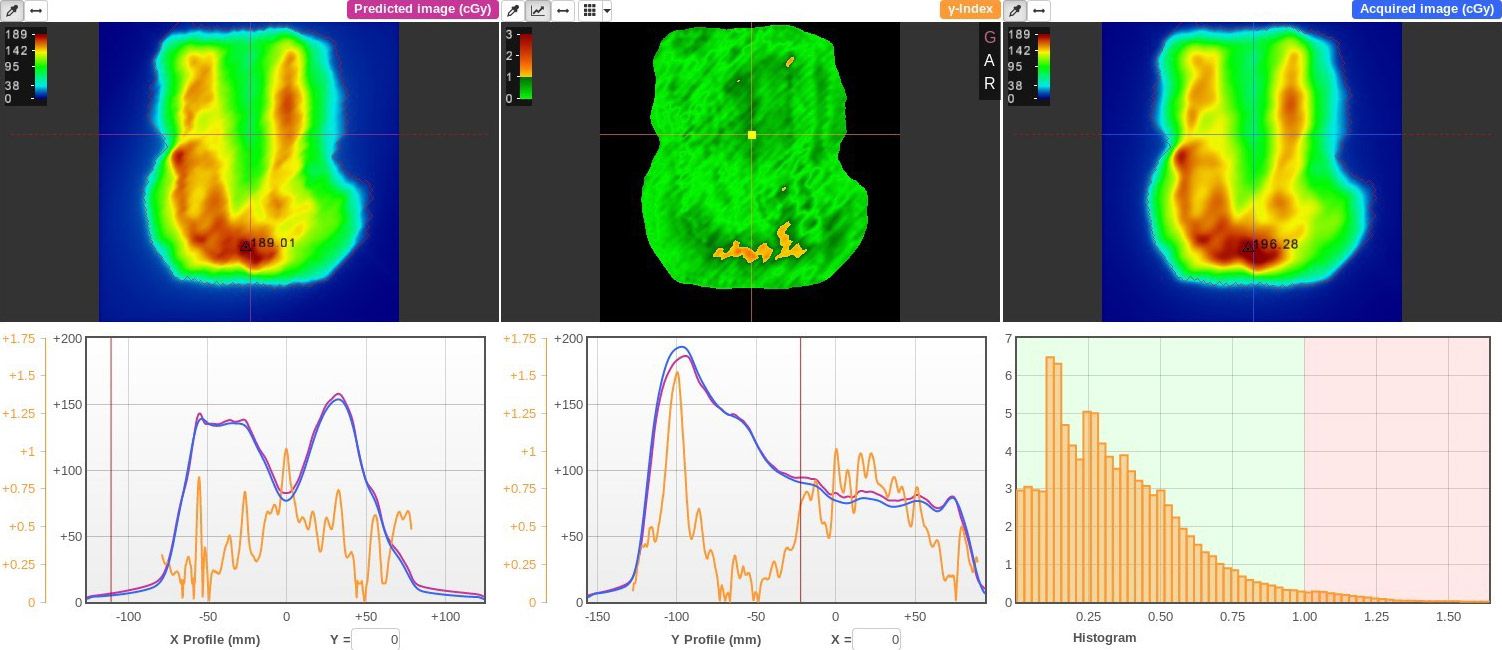Click the Predicted image (cGy) label
Viewport: 1502px width, 650px height.
tap(422, 9)
